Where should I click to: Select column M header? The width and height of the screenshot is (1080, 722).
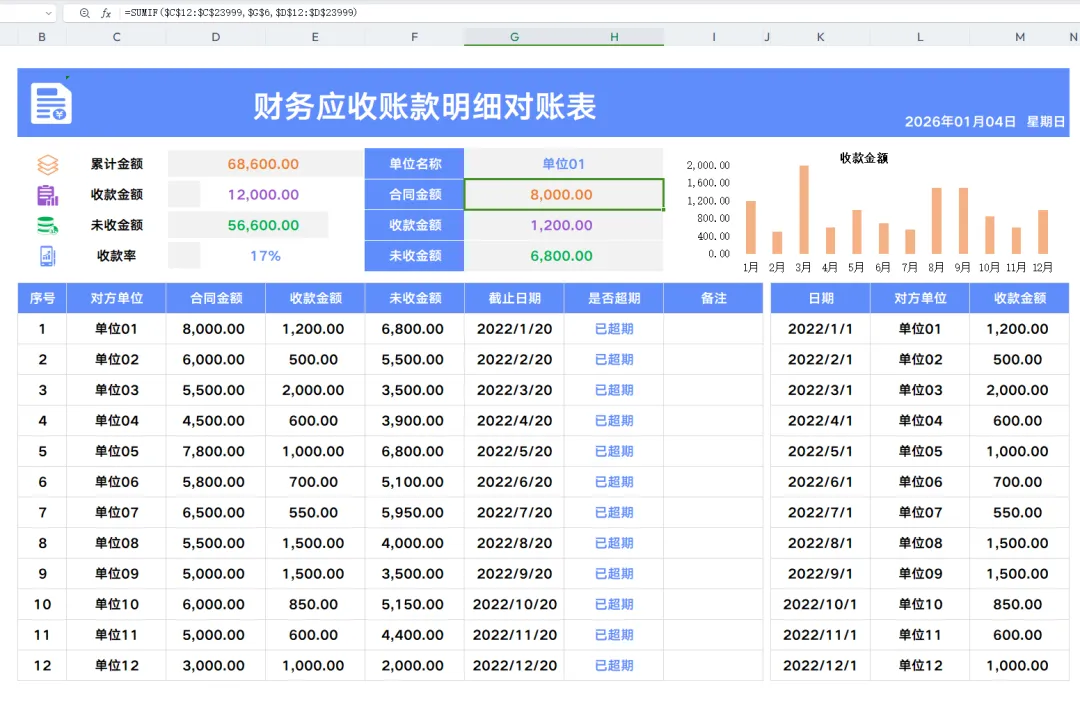click(x=1019, y=37)
